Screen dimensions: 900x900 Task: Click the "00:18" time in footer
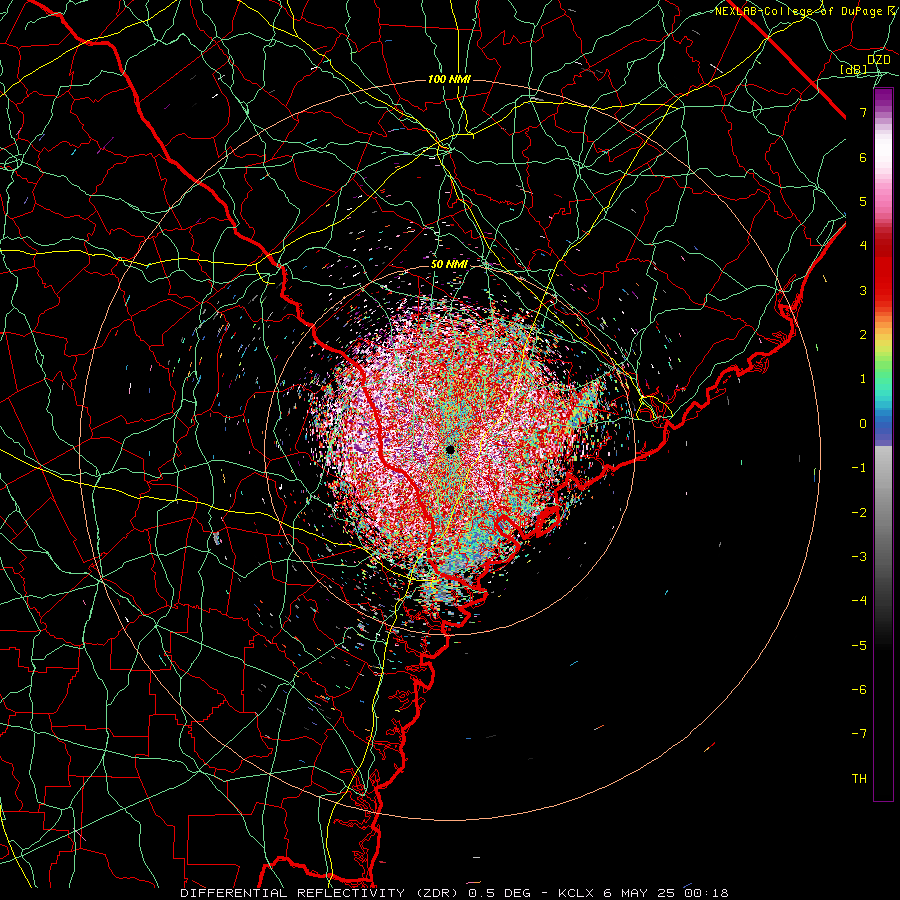click(x=706, y=893)
